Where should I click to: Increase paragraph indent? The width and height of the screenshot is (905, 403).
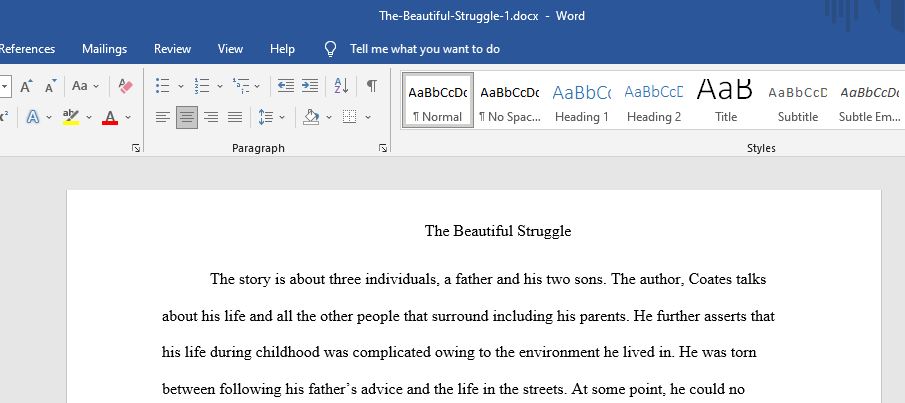(310, 87)
